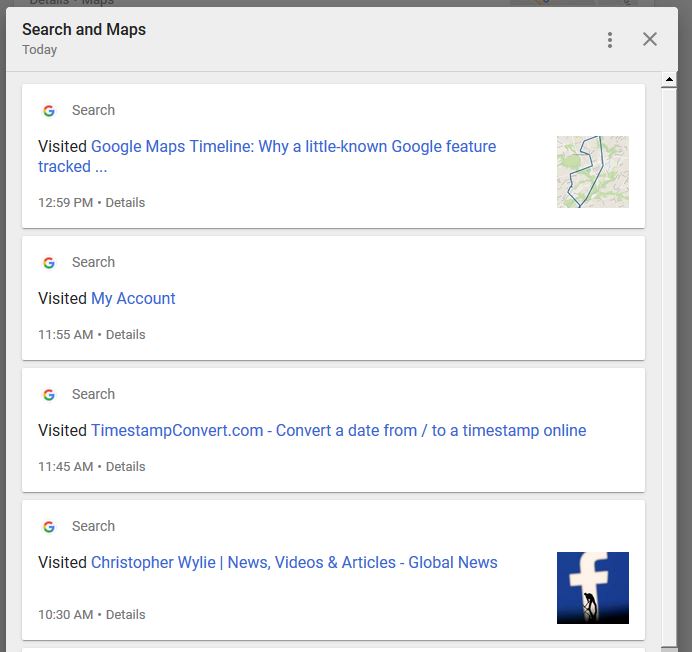Click the Facebook logo thumbnail image
The height and width of the screenshot is (652, 692).
pos(593,588)
